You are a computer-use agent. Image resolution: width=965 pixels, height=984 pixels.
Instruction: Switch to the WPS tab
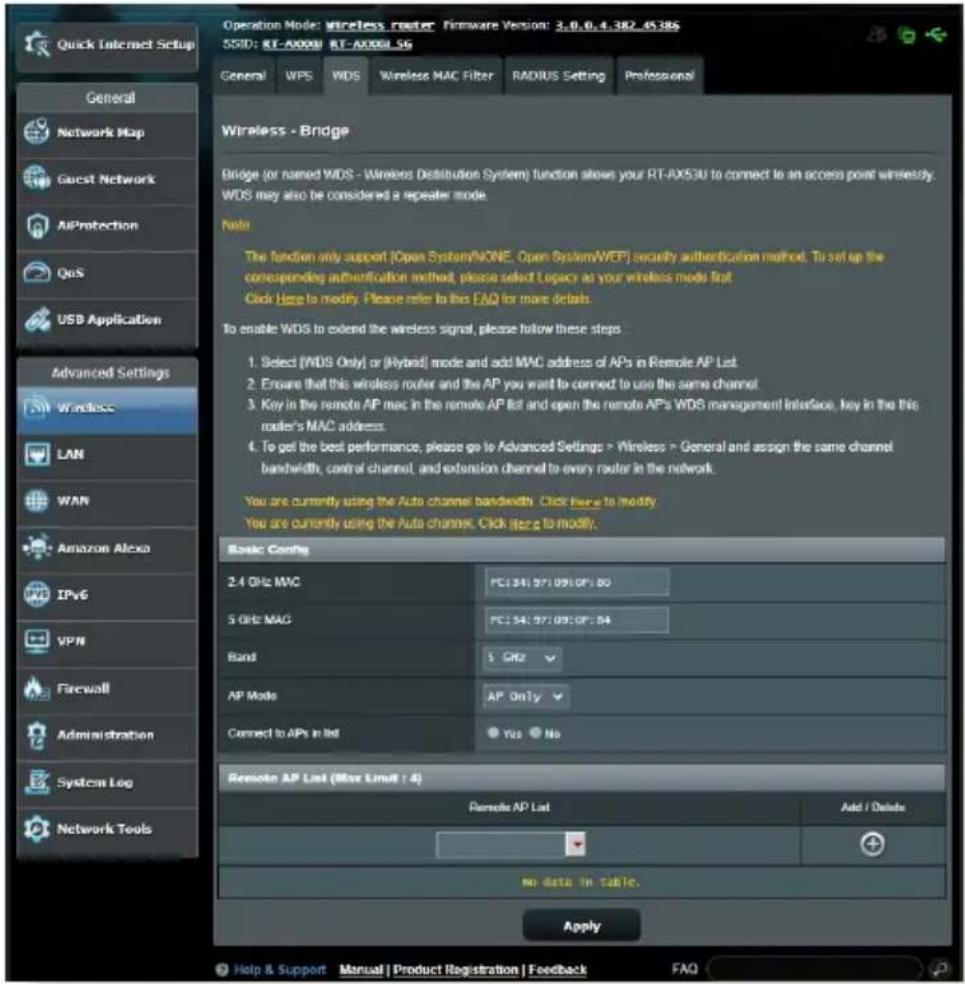[299, 76]
